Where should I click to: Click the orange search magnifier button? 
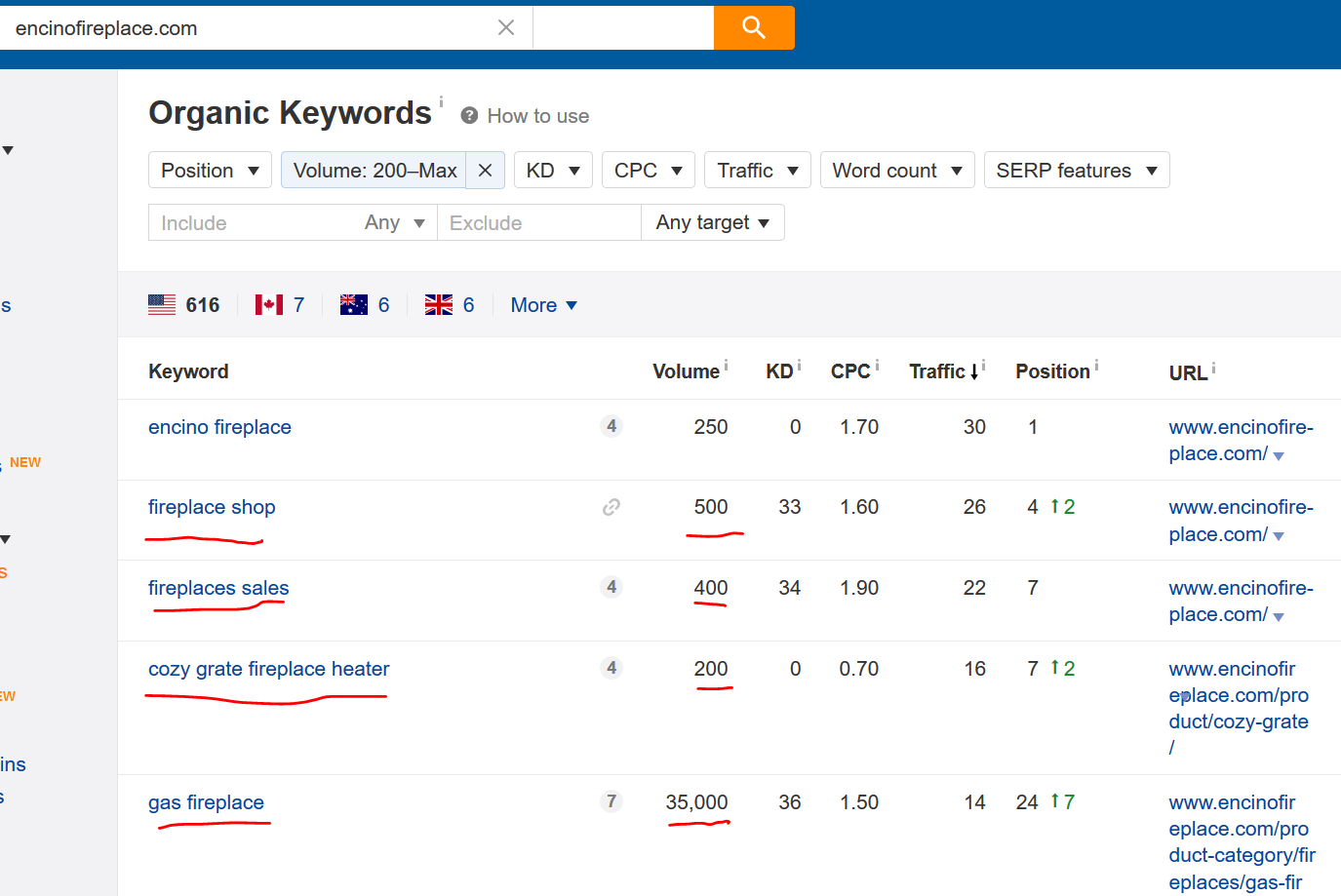(753, 27)
